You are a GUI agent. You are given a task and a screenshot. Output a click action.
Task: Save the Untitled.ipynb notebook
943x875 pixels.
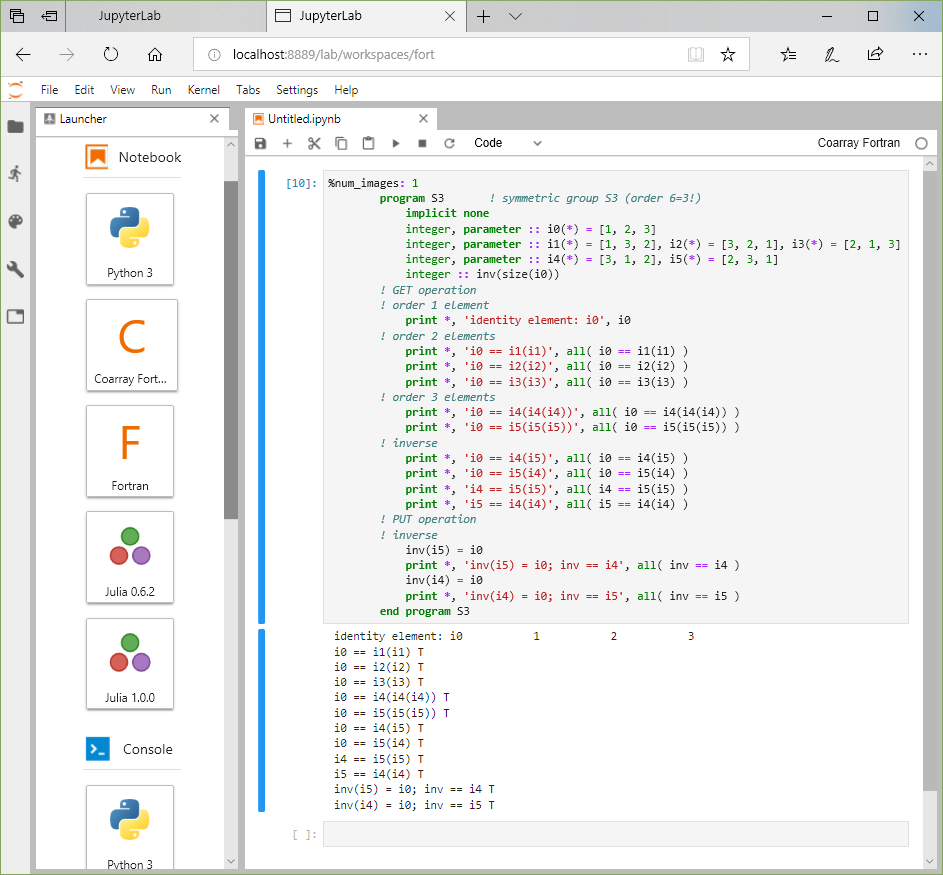pyautogui.click(x=260, y=143)
